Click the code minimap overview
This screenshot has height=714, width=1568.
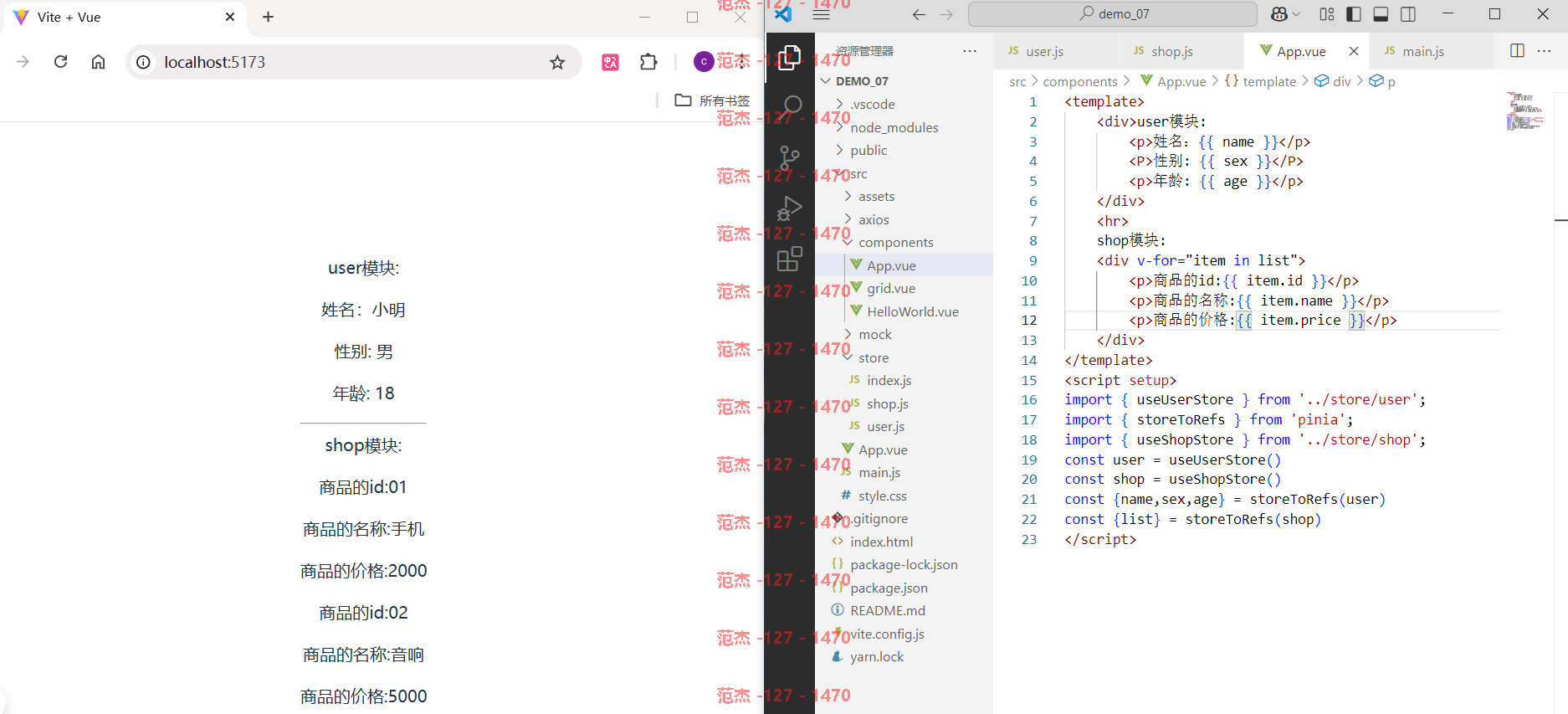(x=1525, y=111)
